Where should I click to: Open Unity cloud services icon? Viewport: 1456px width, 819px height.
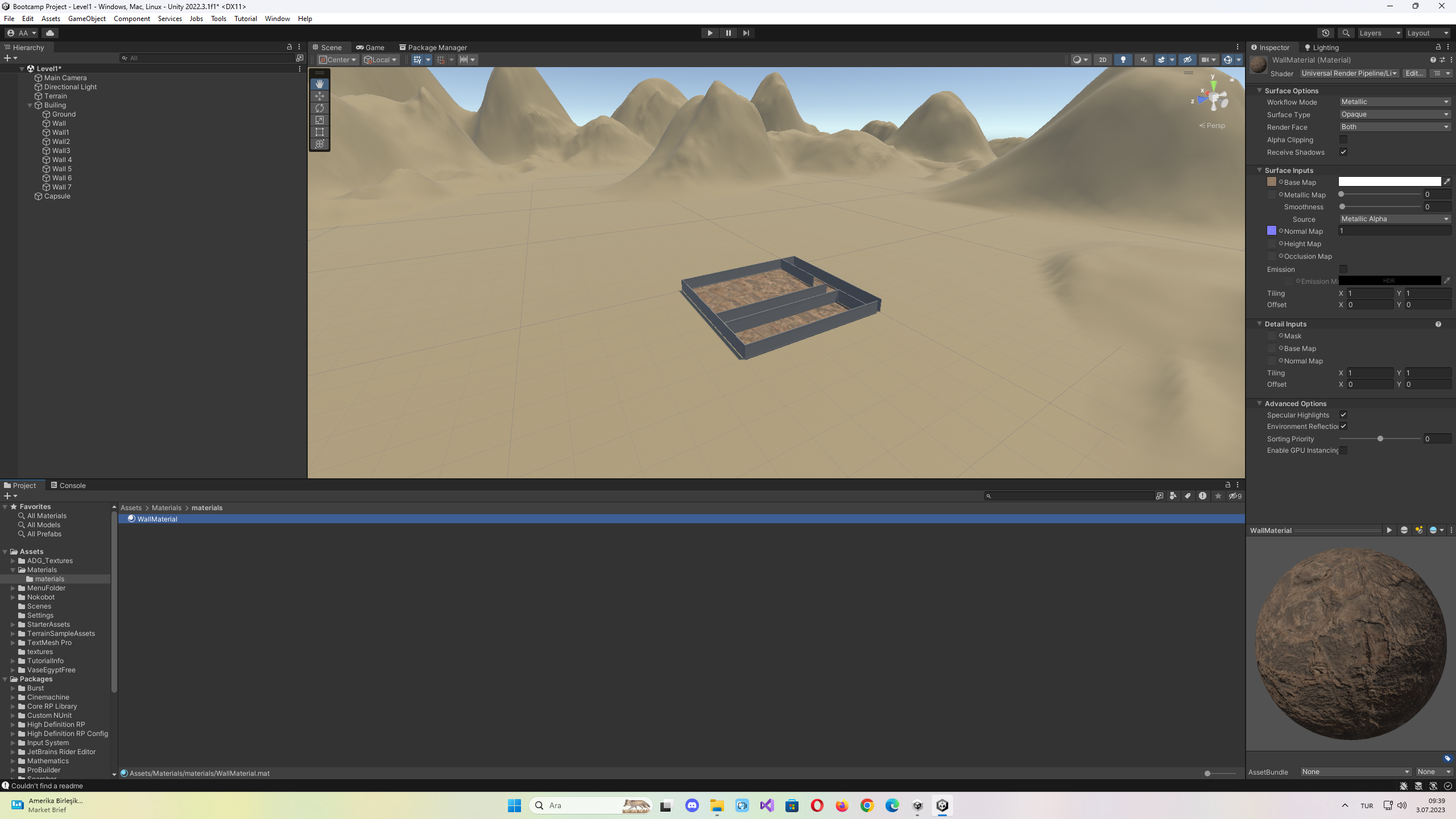tap(50, 33)
